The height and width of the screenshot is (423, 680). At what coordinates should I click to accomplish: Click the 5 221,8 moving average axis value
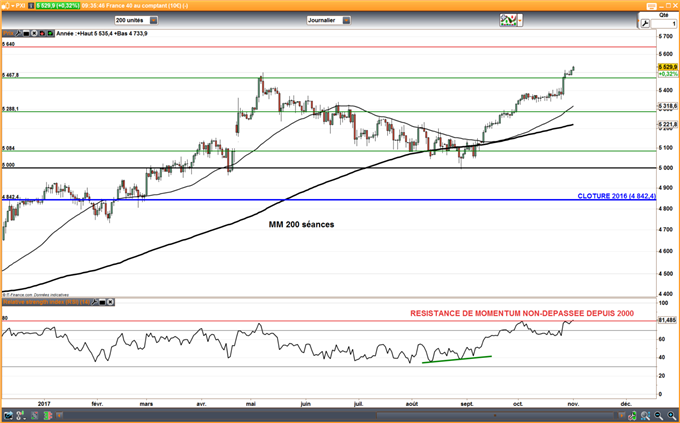click(x=667, y=125)
